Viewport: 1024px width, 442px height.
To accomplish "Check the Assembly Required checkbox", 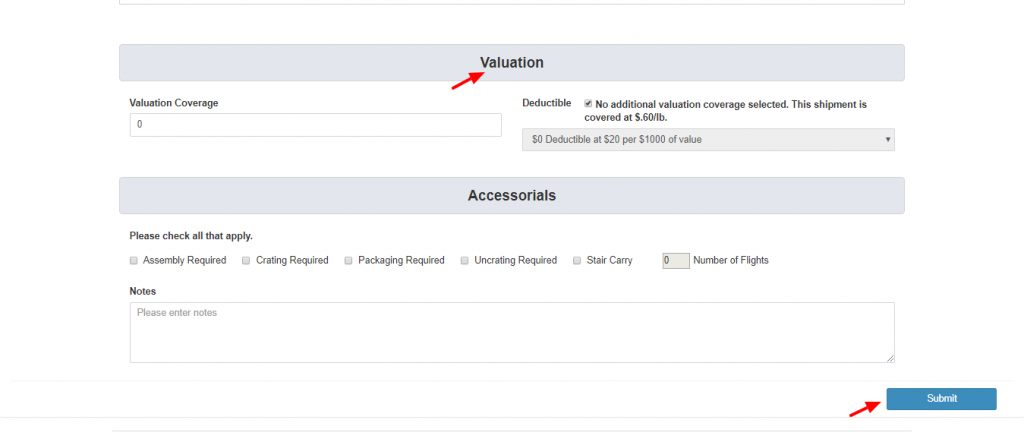I will point(134,260).
